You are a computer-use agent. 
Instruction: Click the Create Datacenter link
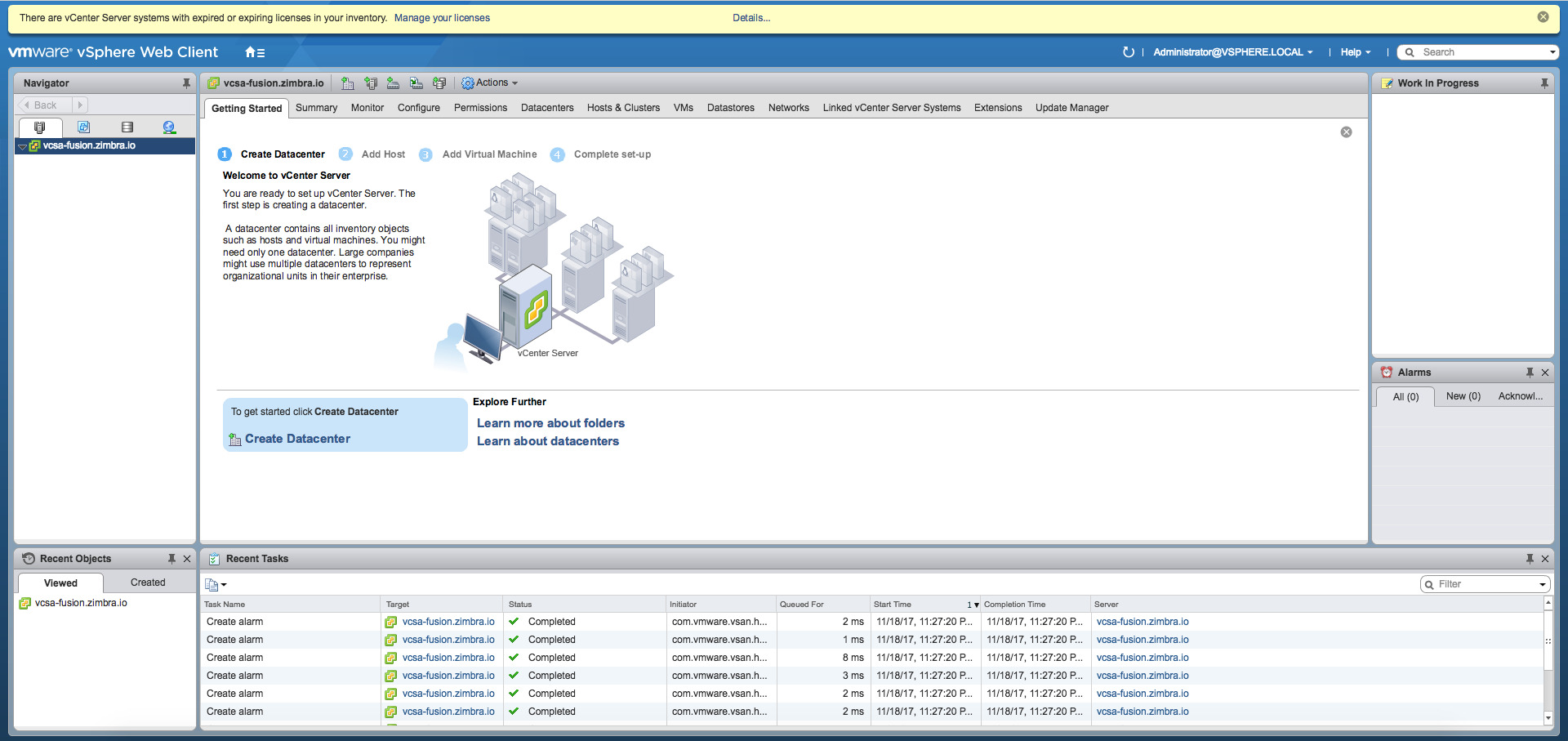[x=297, y=439]
